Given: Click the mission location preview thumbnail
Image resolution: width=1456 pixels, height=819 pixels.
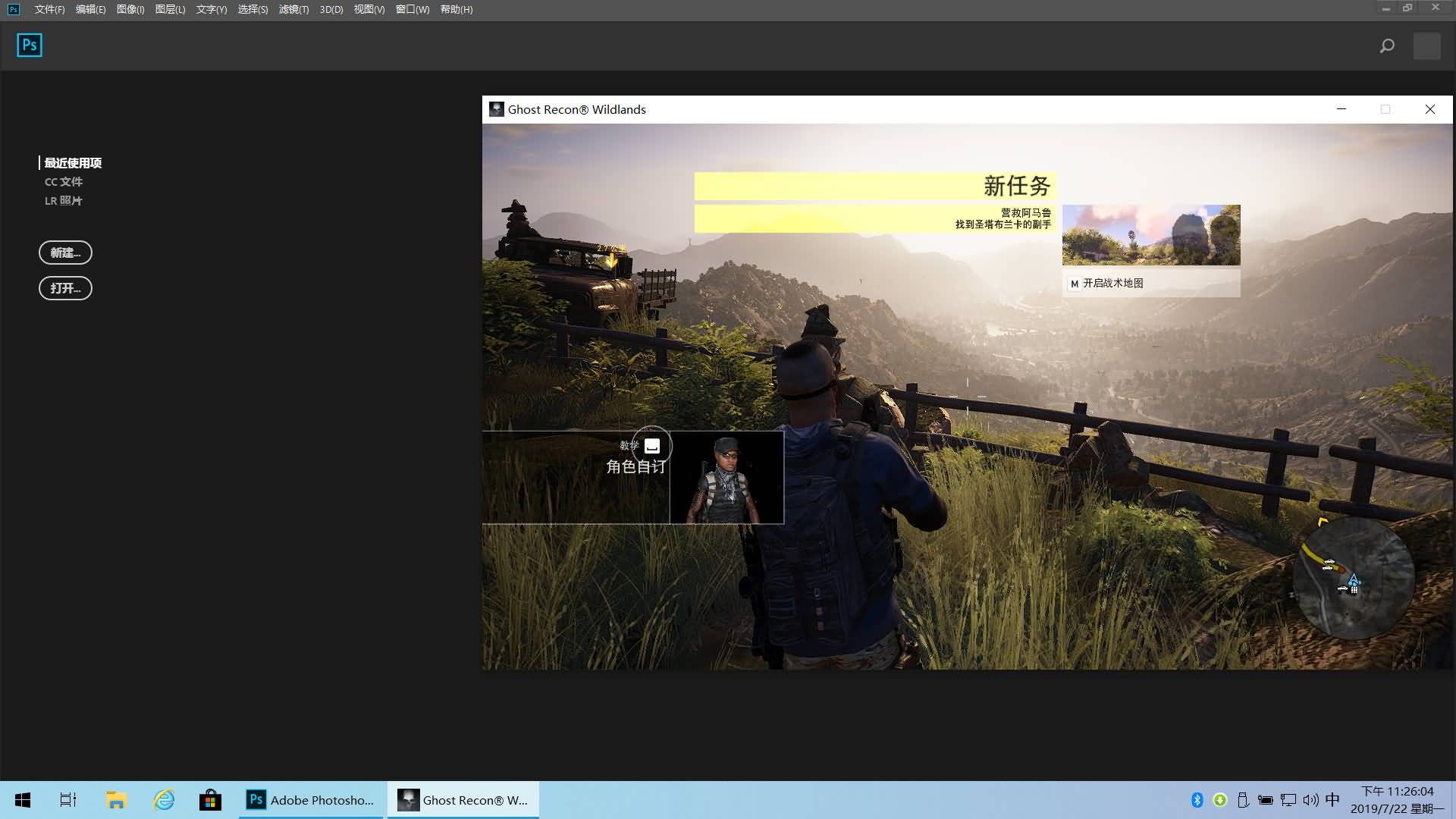Looking at the screenshot, I should [1151, 235].
